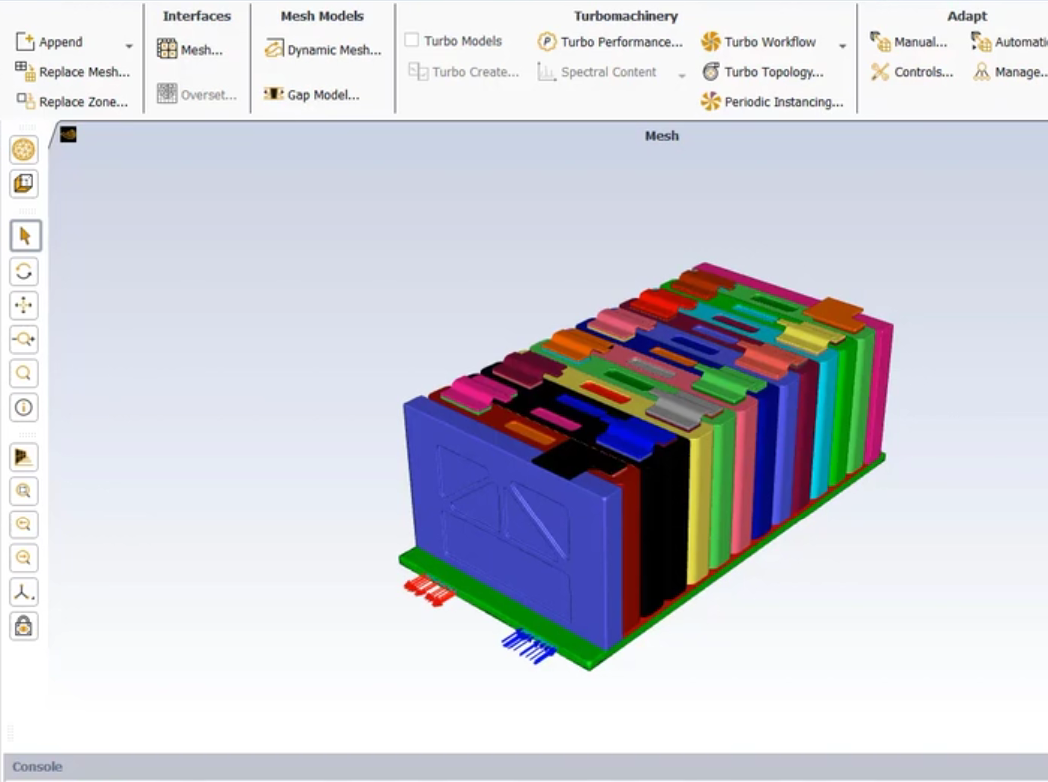
Task: Activate the arrow select pointer tool
Action: [25, 236]
